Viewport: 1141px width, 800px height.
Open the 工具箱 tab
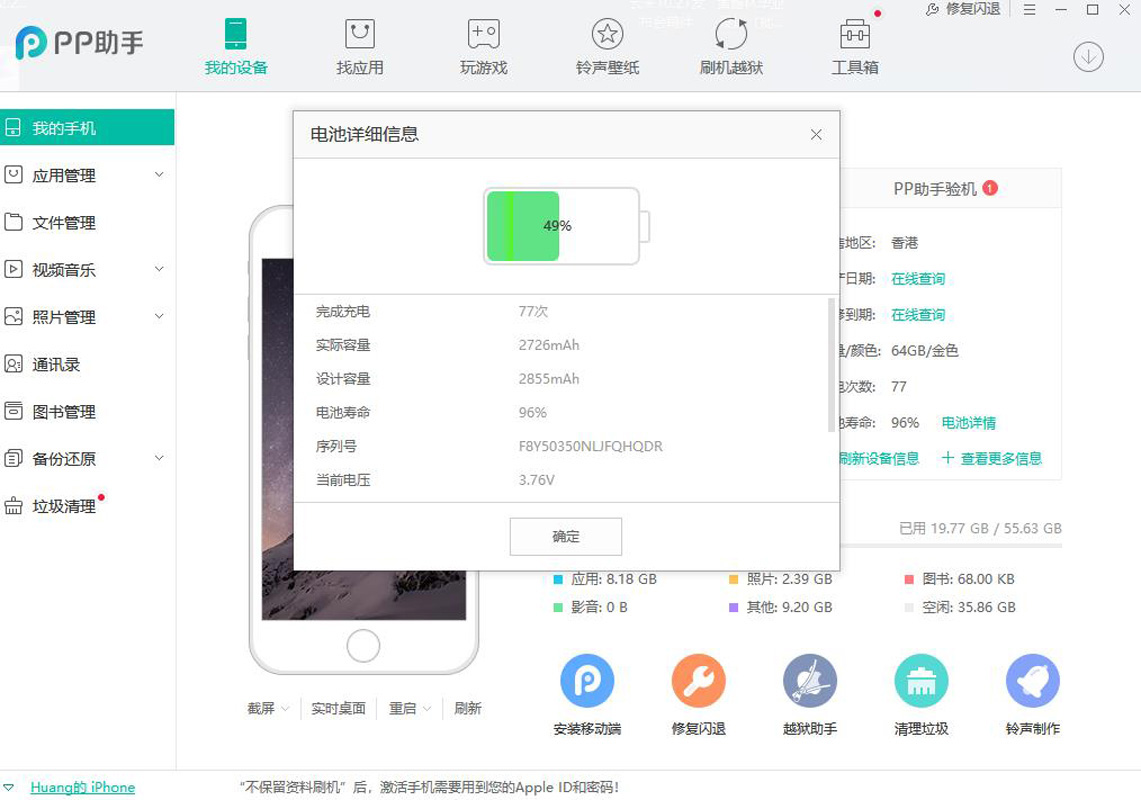[x=855, y=47]
